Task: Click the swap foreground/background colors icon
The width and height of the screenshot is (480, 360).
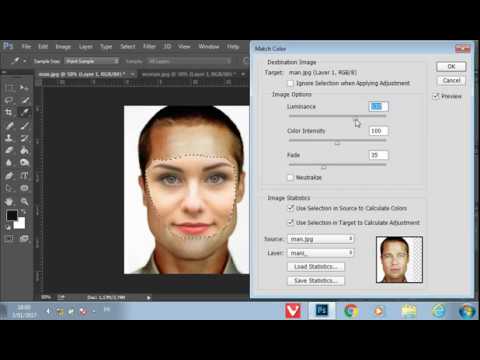Action: [24, 212]
